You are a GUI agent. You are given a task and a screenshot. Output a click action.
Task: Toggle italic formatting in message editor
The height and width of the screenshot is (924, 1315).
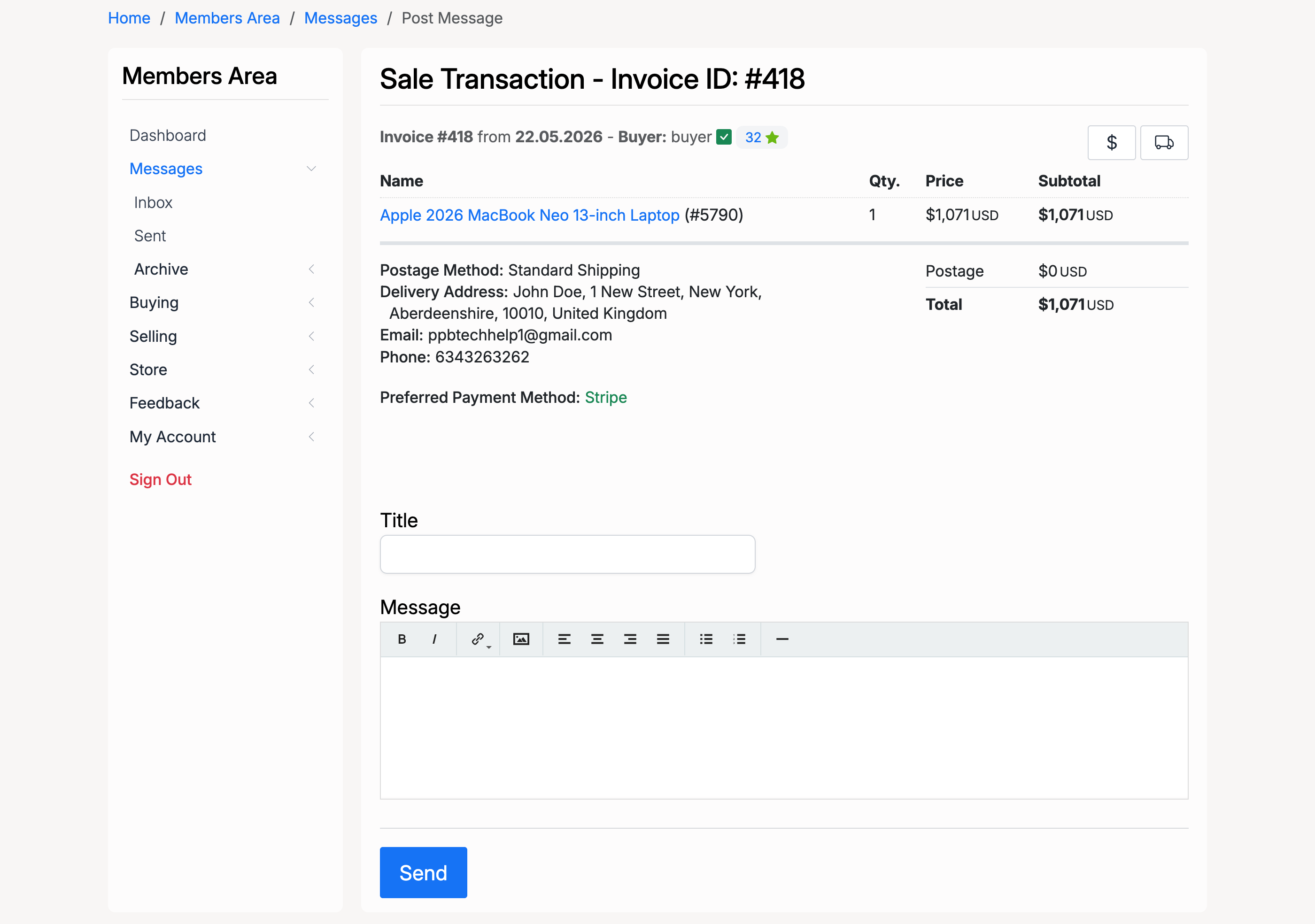pyautogui.click(x=434, y=639)
